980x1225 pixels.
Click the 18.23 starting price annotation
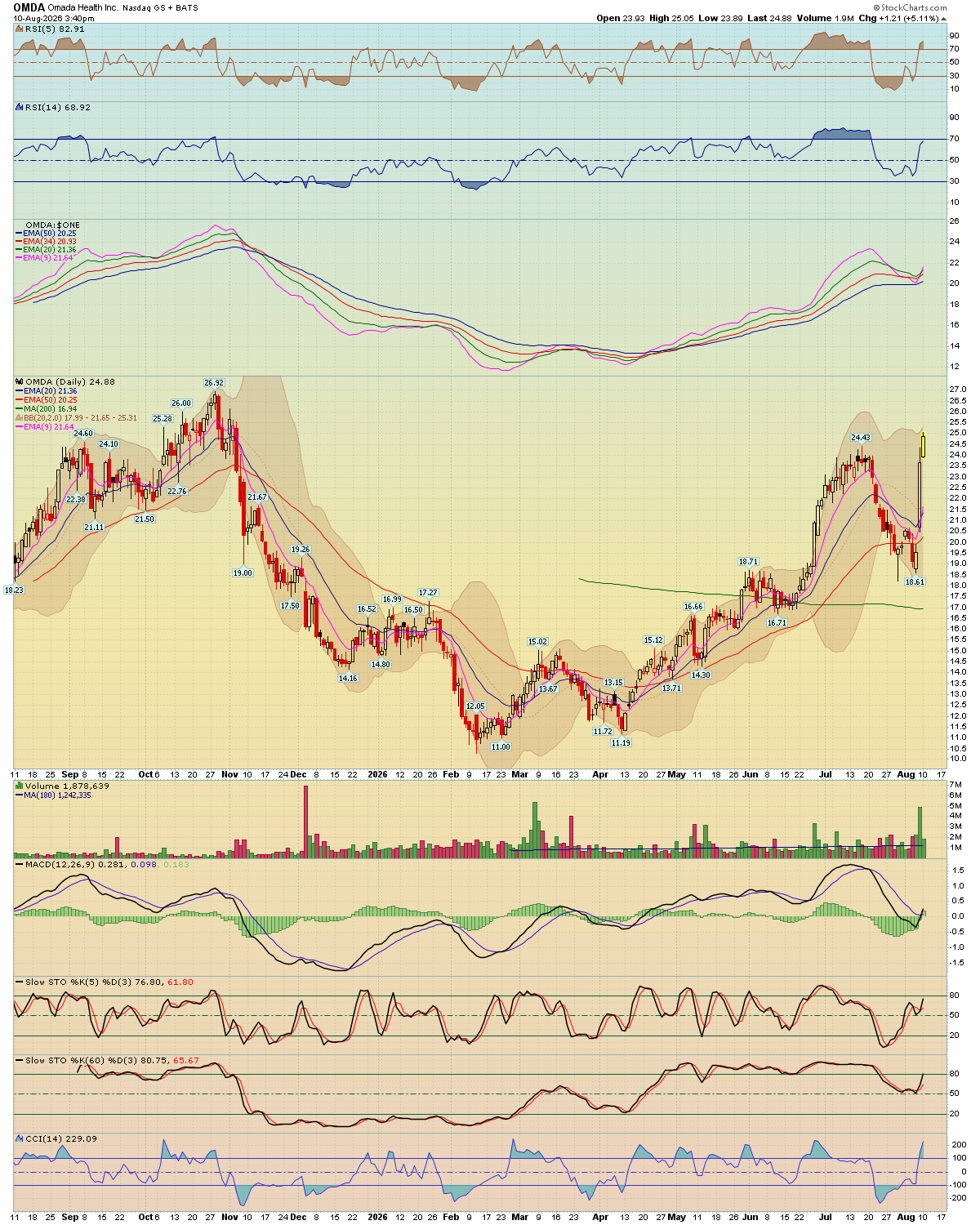click(14, 590)
